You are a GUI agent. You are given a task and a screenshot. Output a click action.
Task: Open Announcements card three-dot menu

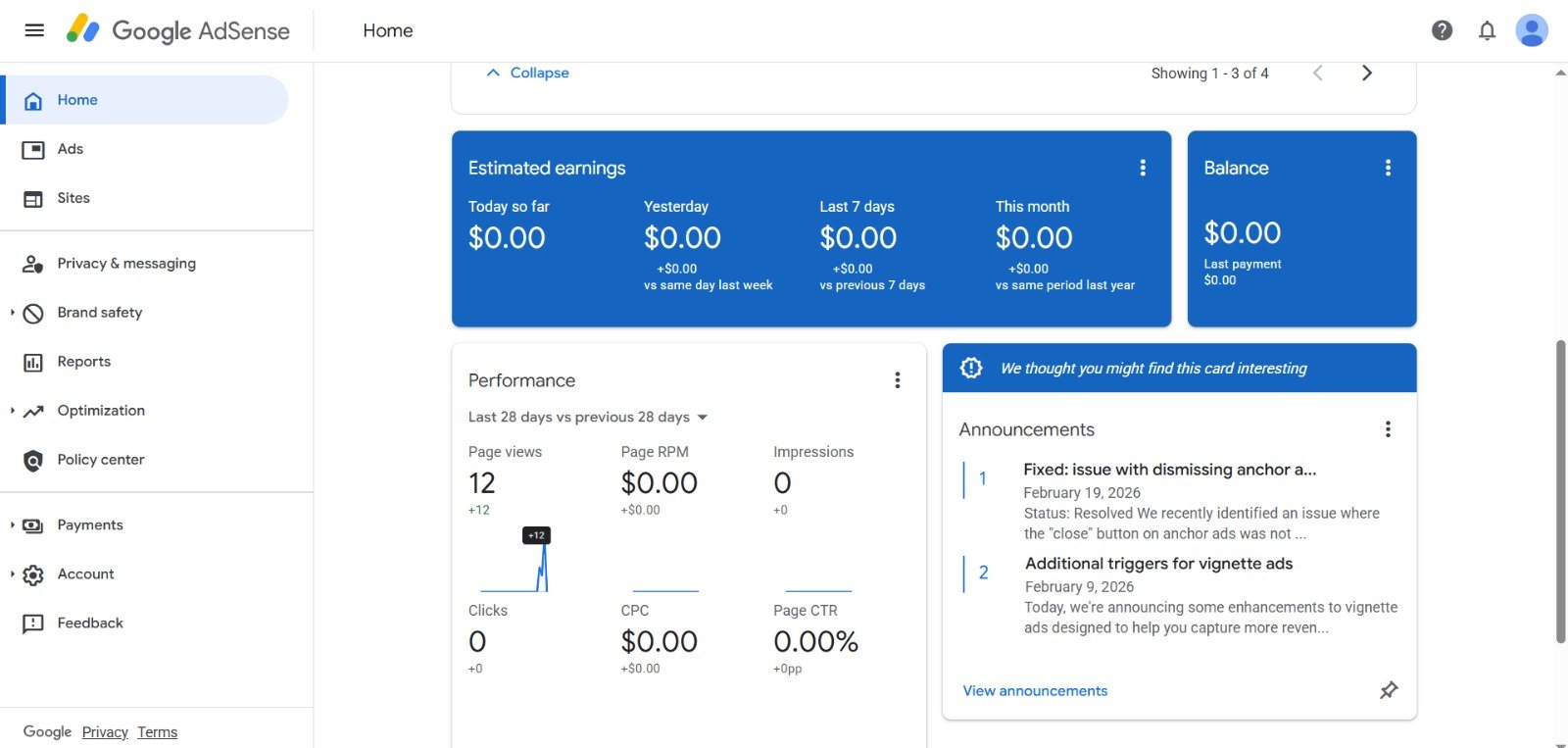pyautogui.click(x=1388, y=429)
